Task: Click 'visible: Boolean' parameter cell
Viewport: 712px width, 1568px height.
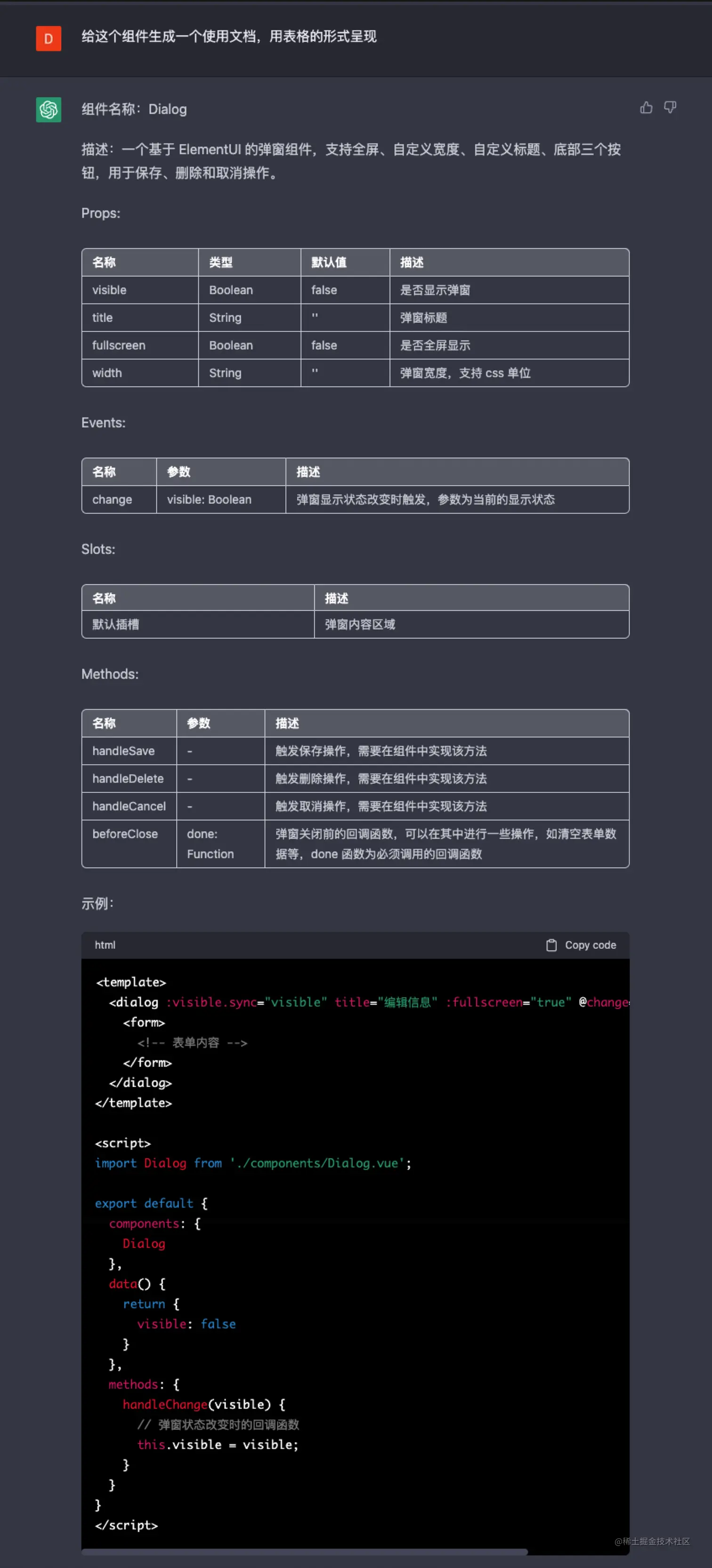Action: pyautogui.click(x=221, y=500)
